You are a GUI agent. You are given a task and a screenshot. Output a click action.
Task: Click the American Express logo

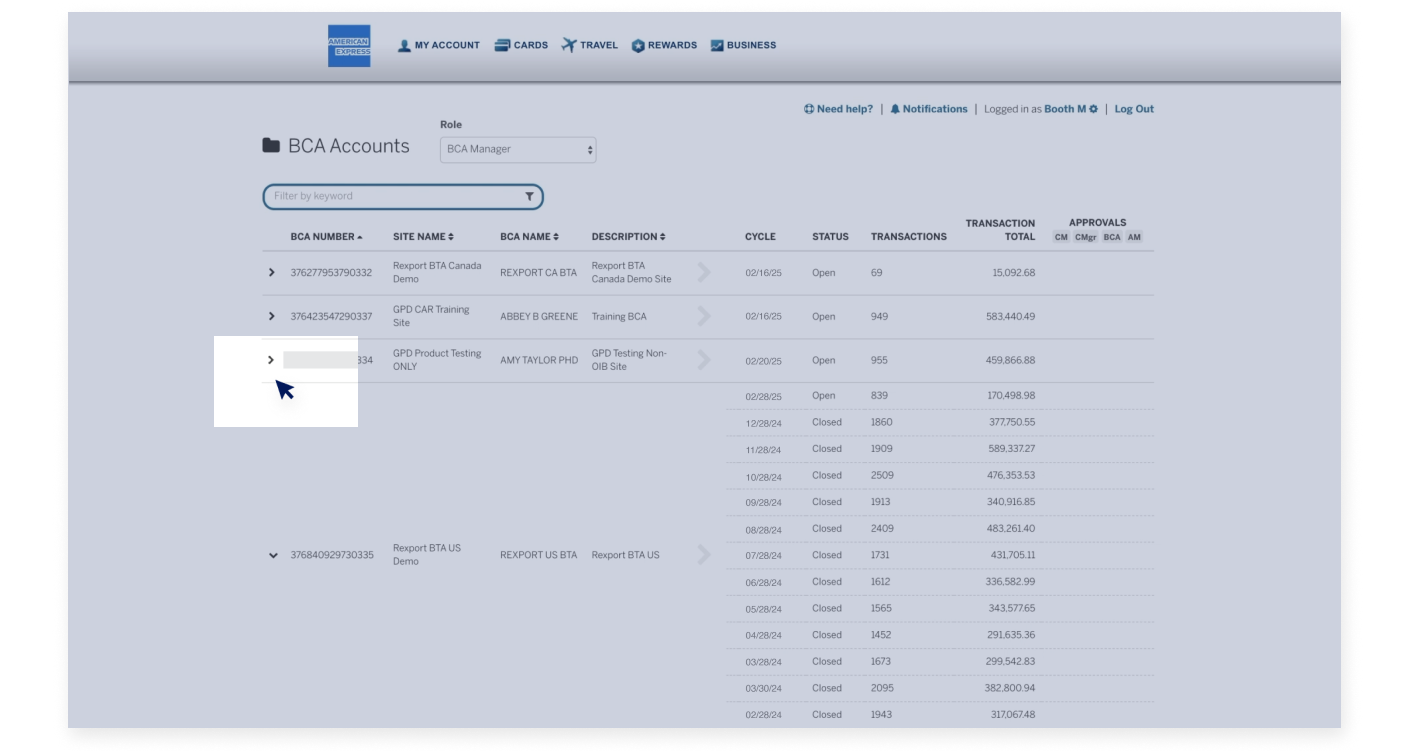[349, 44]
